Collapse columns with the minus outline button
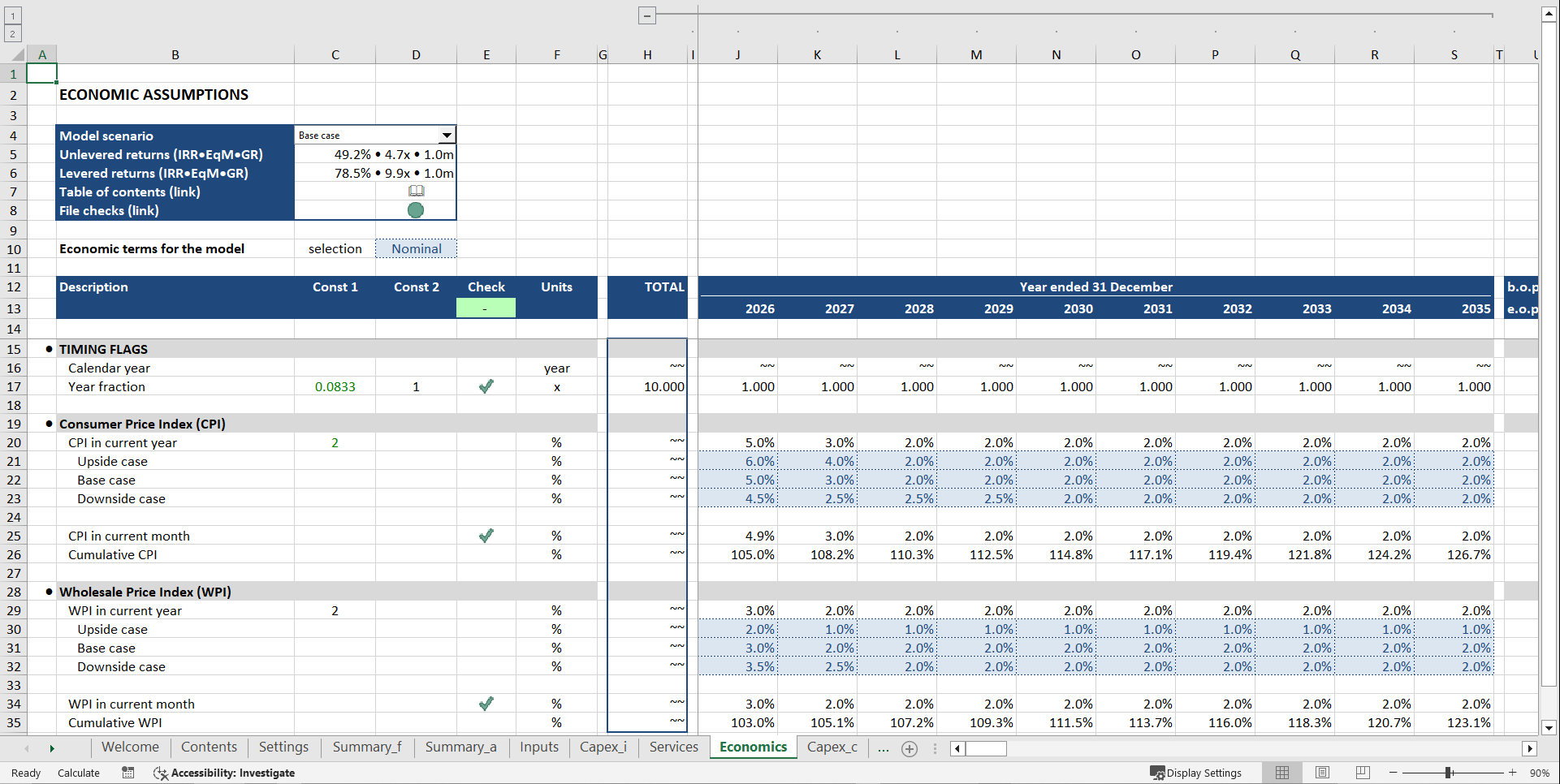The width and height of the screenshot is (1560, 784). click(x=646, y=15)
